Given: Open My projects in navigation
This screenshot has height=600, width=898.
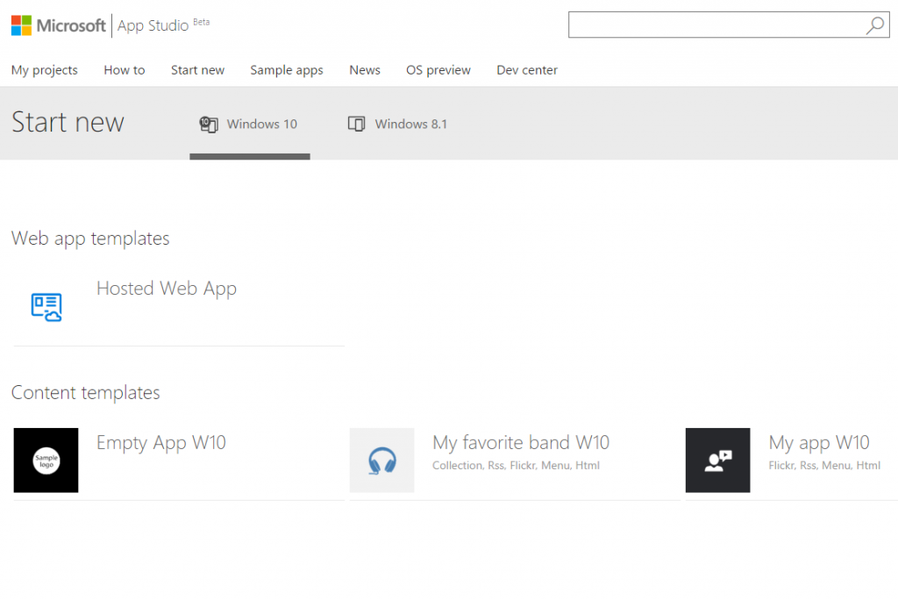Looking at the screenshot, I should (44, 70).
